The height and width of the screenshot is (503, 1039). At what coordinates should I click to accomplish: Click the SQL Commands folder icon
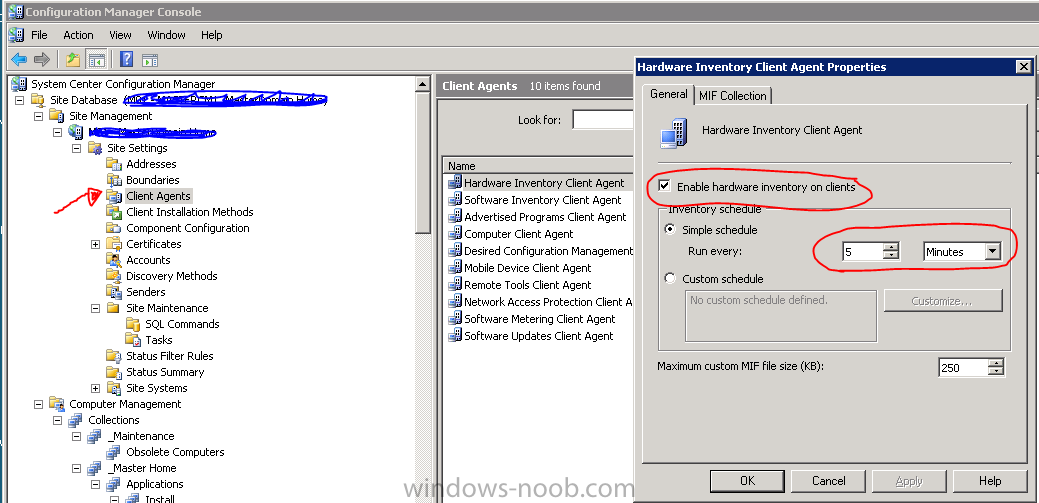coord(134,324)
